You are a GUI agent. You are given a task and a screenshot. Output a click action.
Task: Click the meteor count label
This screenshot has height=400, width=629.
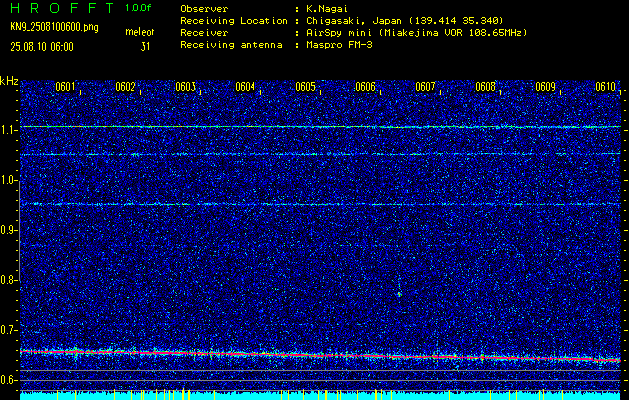click(140, 32)
